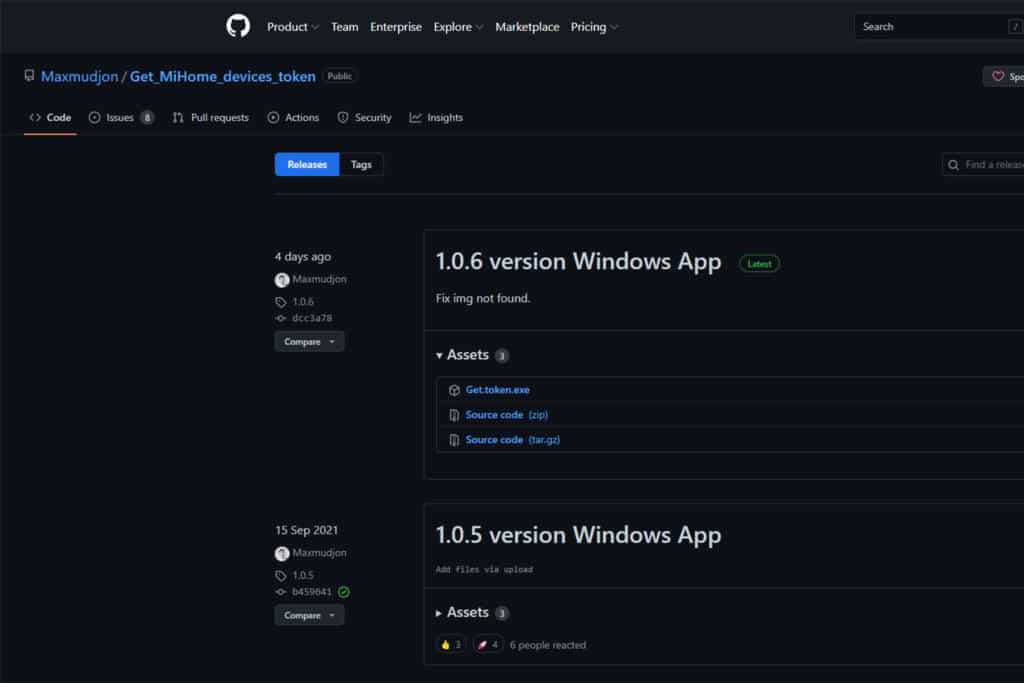Image resolution: width=1024 pixels, height=683 pixels.
Task: Download Source code (tar.gz)
Action: coord(513,439)
